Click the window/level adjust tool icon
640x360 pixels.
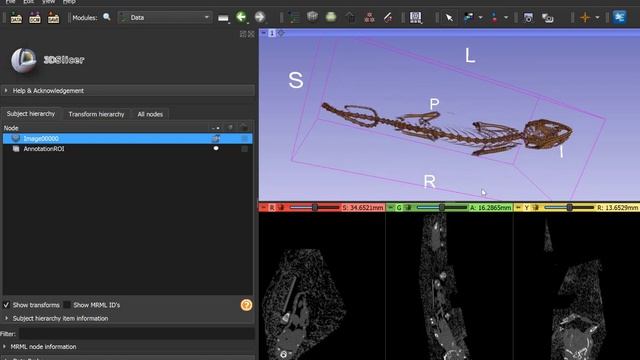(x=469, y=18)
